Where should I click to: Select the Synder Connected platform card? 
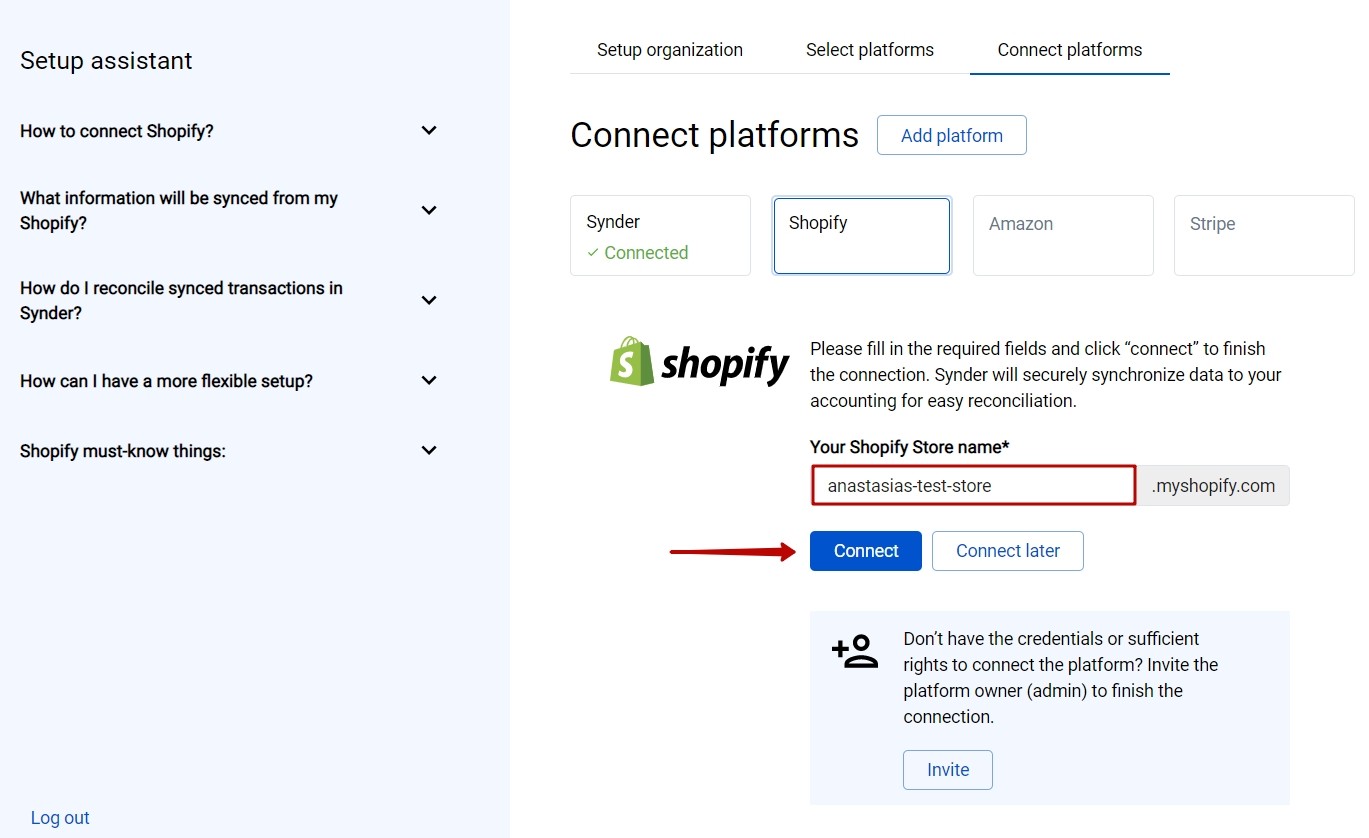click(660, 236)
